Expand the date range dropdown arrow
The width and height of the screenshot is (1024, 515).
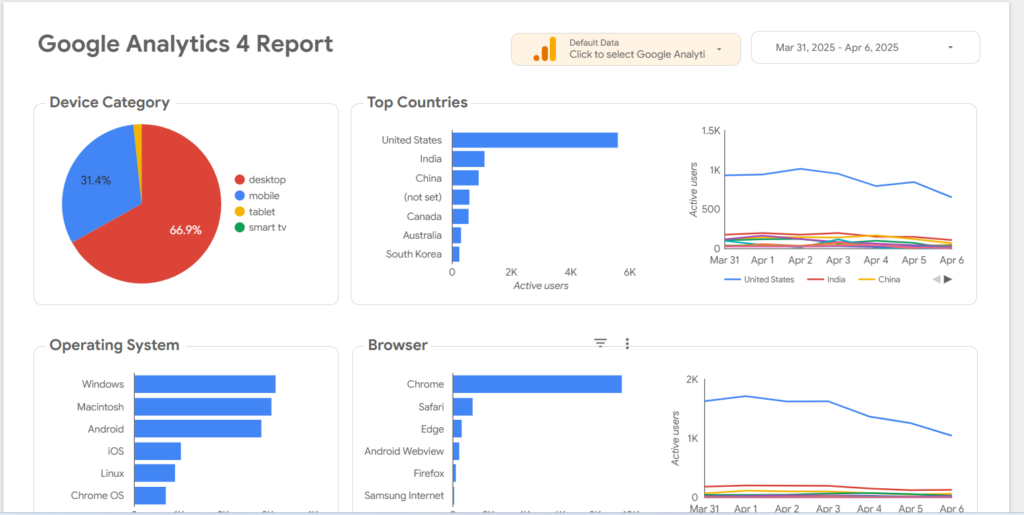pos(949,47)
